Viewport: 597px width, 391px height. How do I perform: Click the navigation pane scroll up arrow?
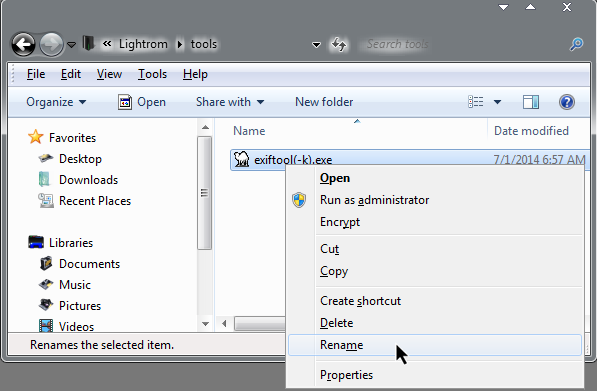pos(205,127)
